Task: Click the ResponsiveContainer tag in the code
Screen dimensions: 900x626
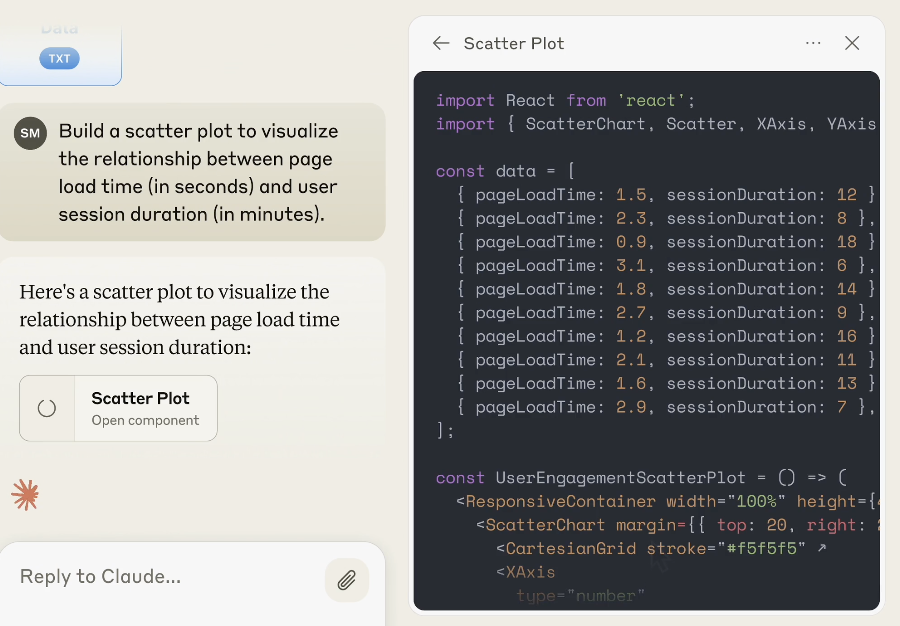Action: pyautogui.click(x=560, y=501)
